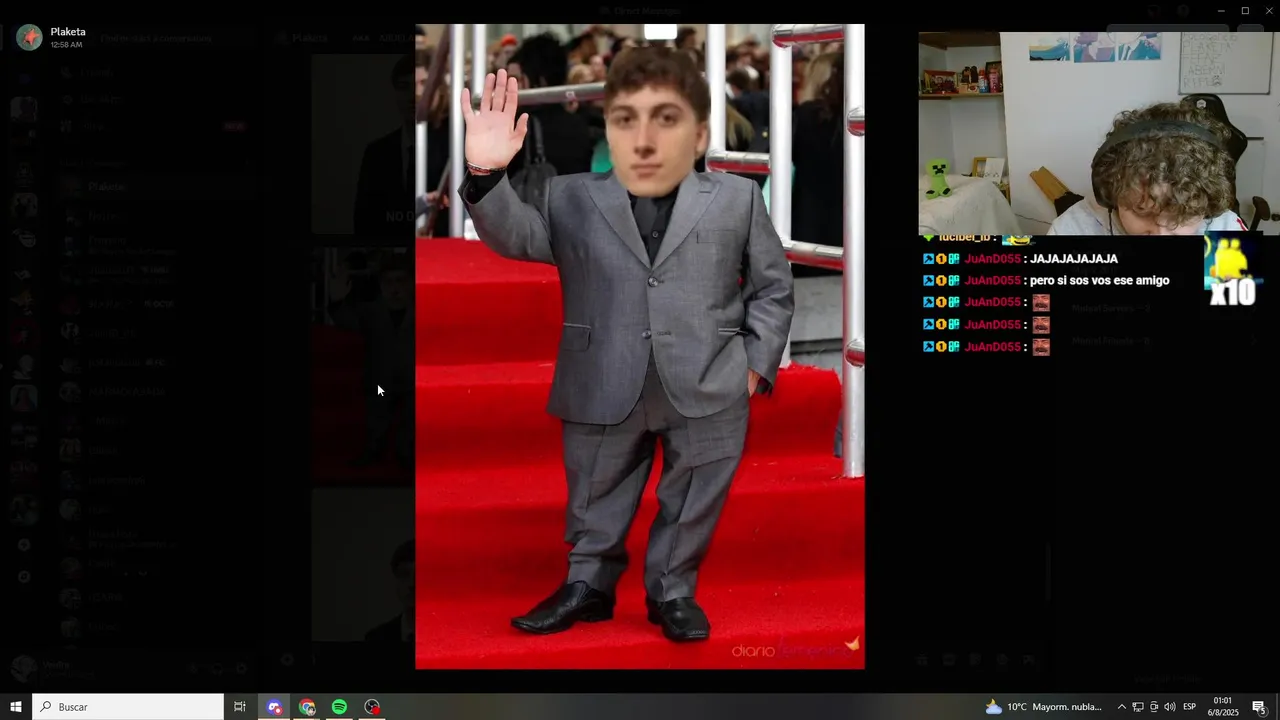Screen dimensions: 1280x720
Task: Open Spotify from the taskbar
Action: [x=339, y=707]
